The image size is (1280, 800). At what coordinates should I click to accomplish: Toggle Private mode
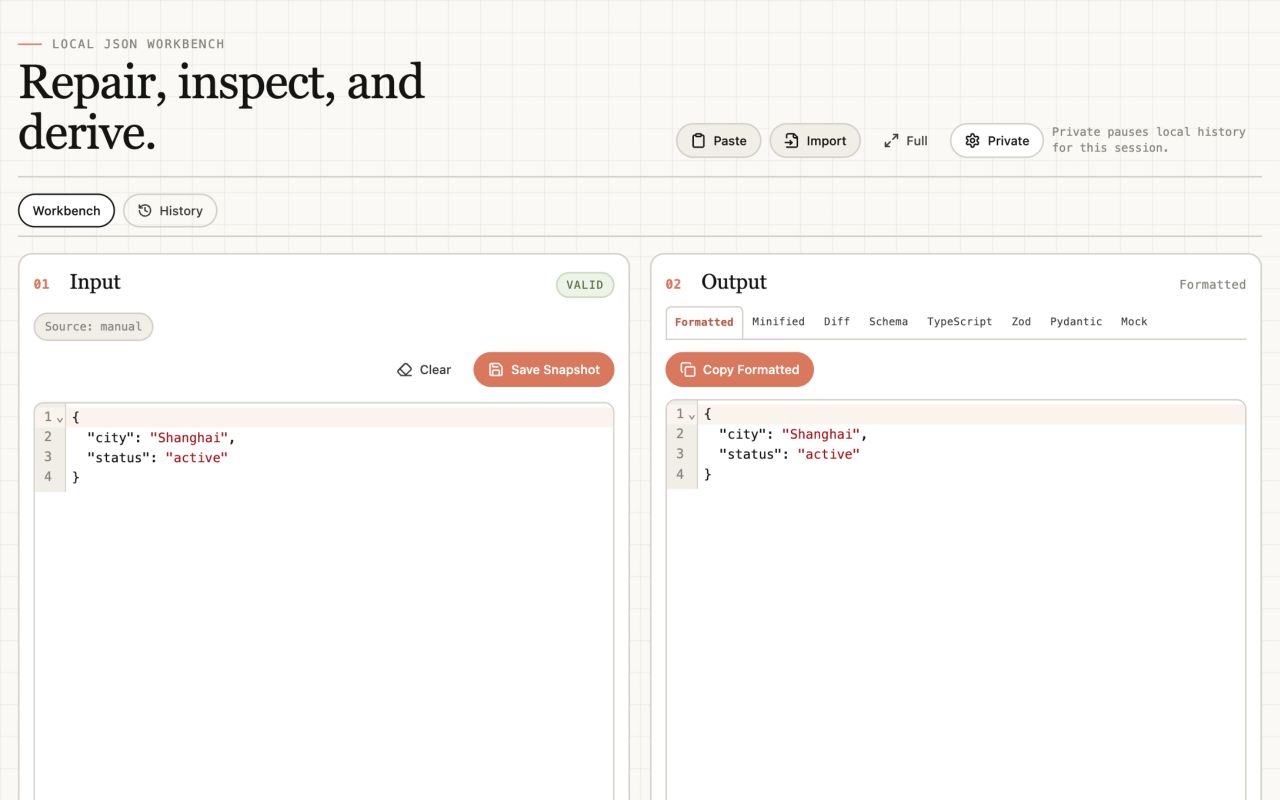tap(996, 141)
